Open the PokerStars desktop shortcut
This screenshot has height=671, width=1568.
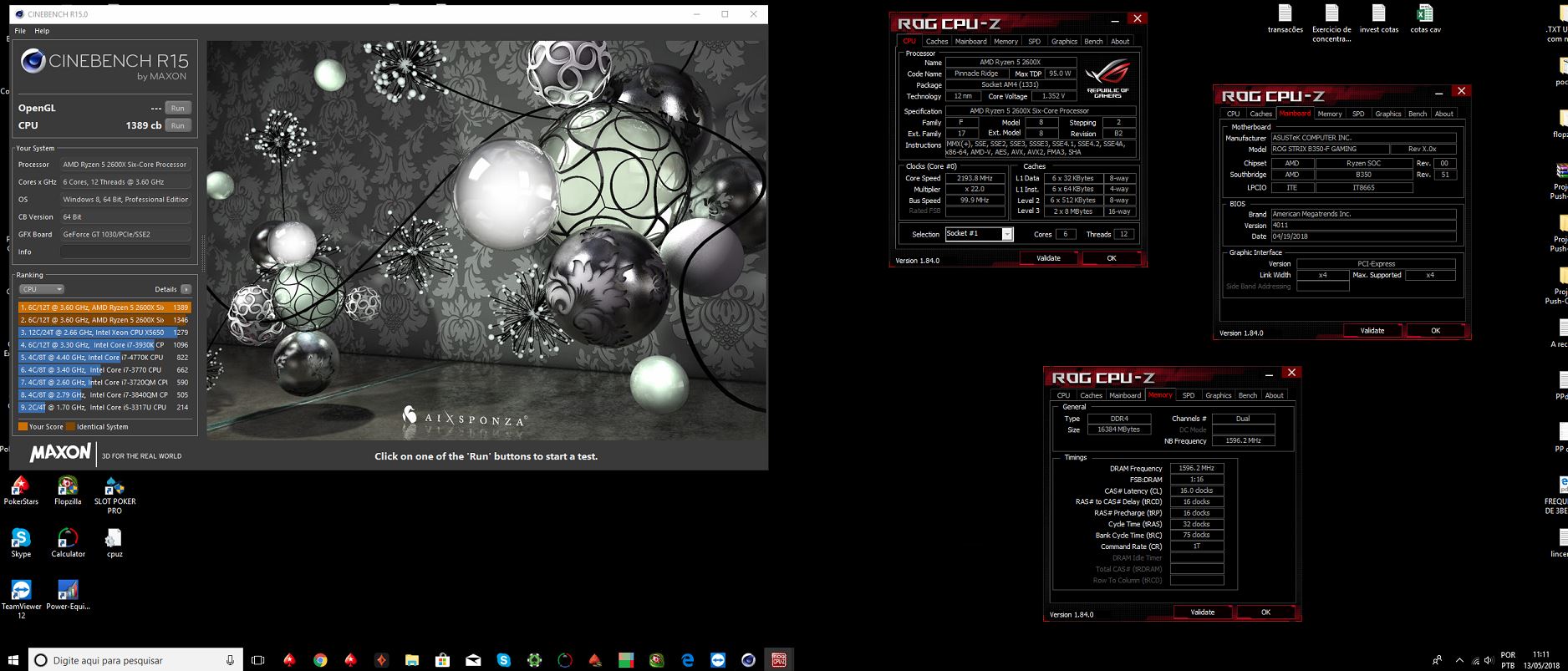point(21,491)
